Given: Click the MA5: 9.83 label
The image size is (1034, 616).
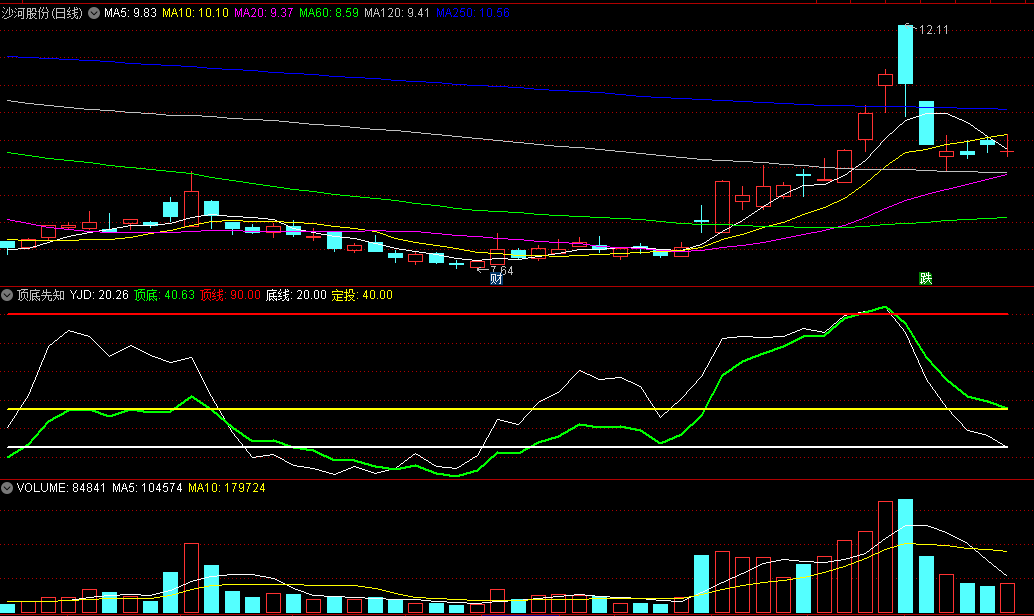Looking at the screenshot, I should pyautogui.click(x=131, y=13).
